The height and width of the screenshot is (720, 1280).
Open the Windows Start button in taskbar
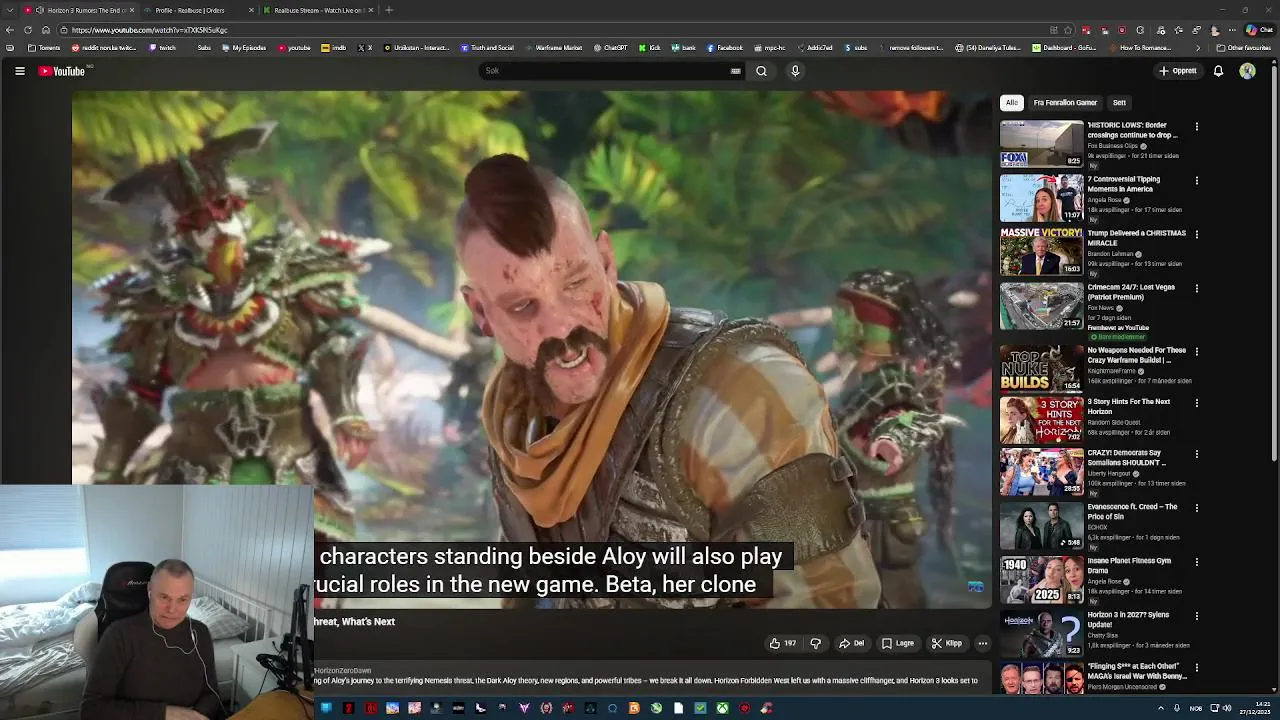[326, 708]
